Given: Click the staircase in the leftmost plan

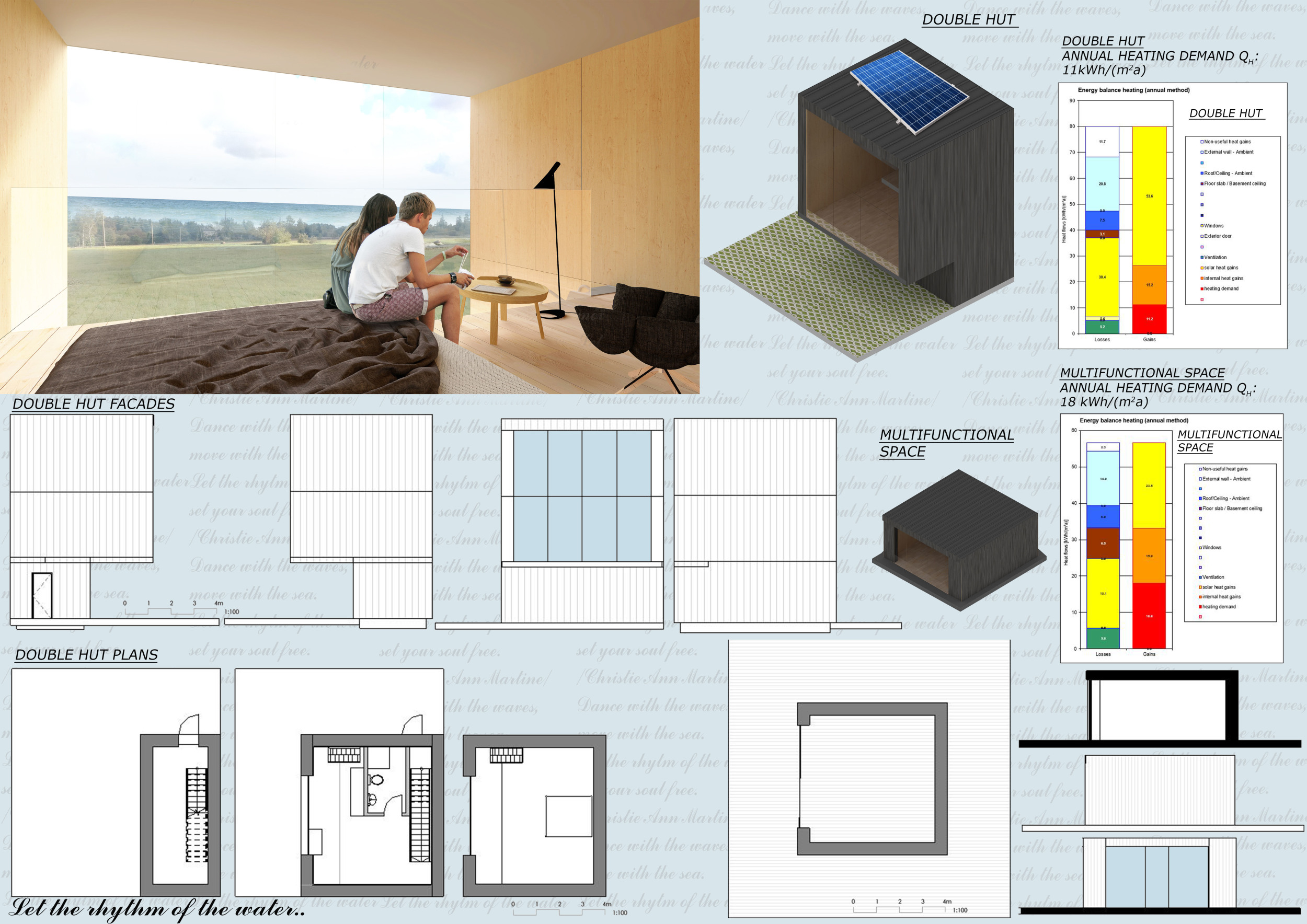Looking at the screenshot, I should tap(197, 815).
